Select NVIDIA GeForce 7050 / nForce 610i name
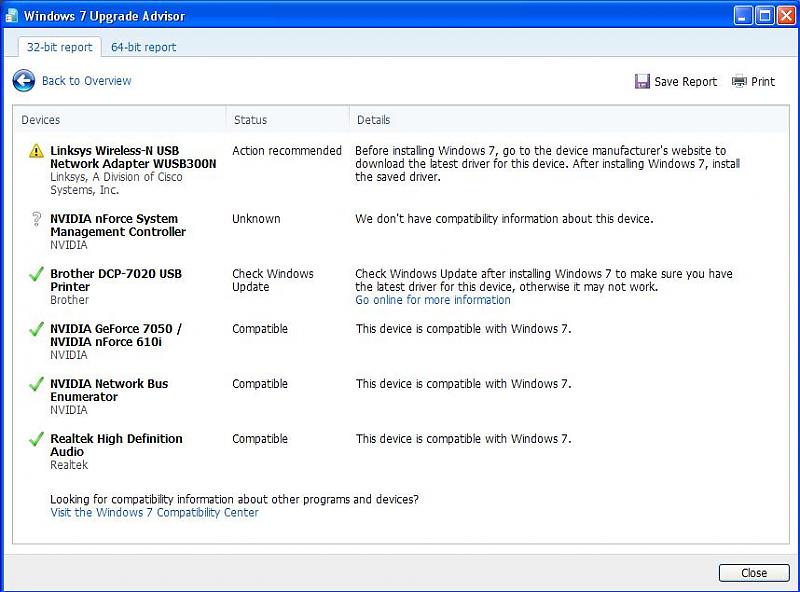This screenshot has height=592, width=800. tap(116, 335)
